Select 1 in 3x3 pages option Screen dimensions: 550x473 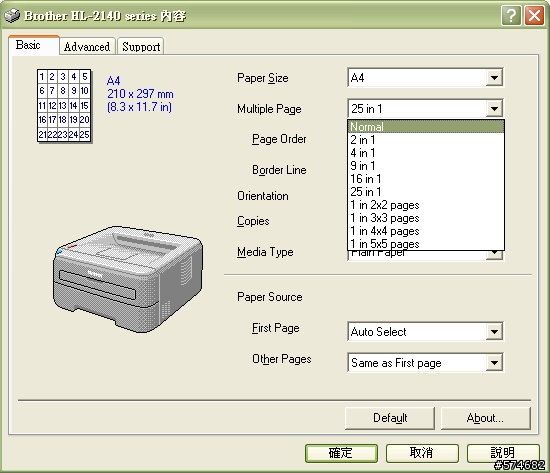coord(426,218)
